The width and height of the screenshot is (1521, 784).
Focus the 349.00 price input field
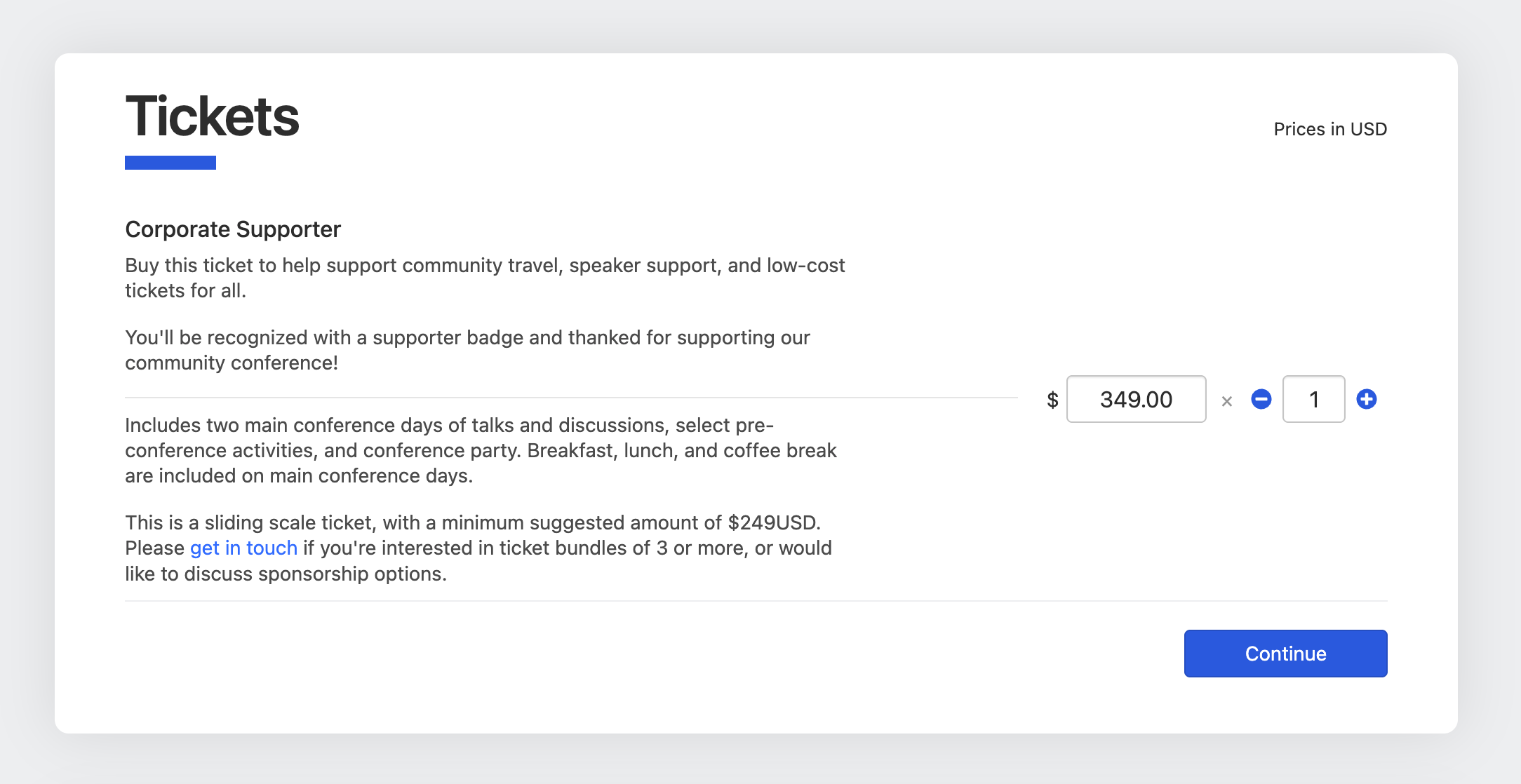click(1136, 399)
